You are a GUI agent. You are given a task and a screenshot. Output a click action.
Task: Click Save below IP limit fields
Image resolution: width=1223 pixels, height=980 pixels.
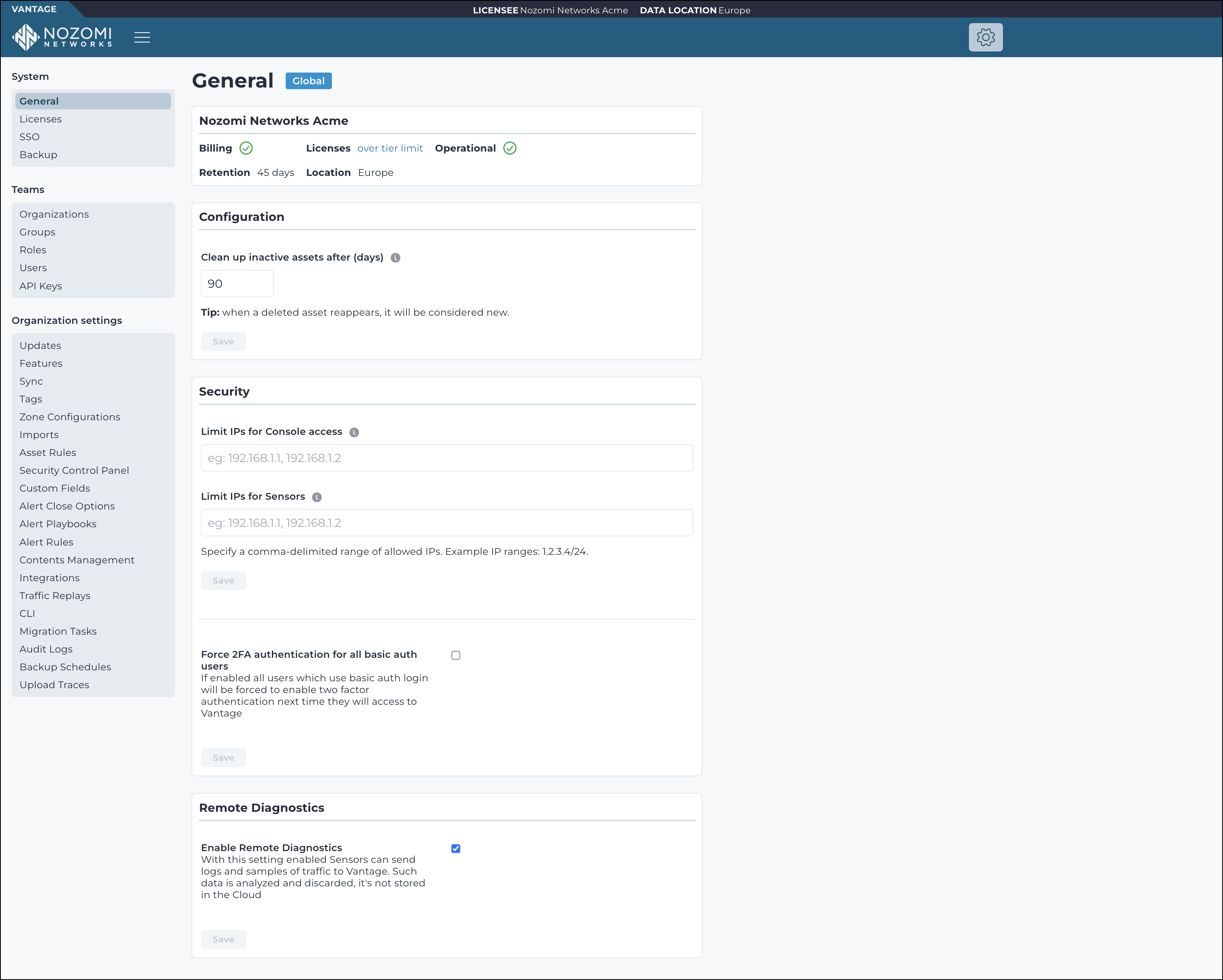223,580
